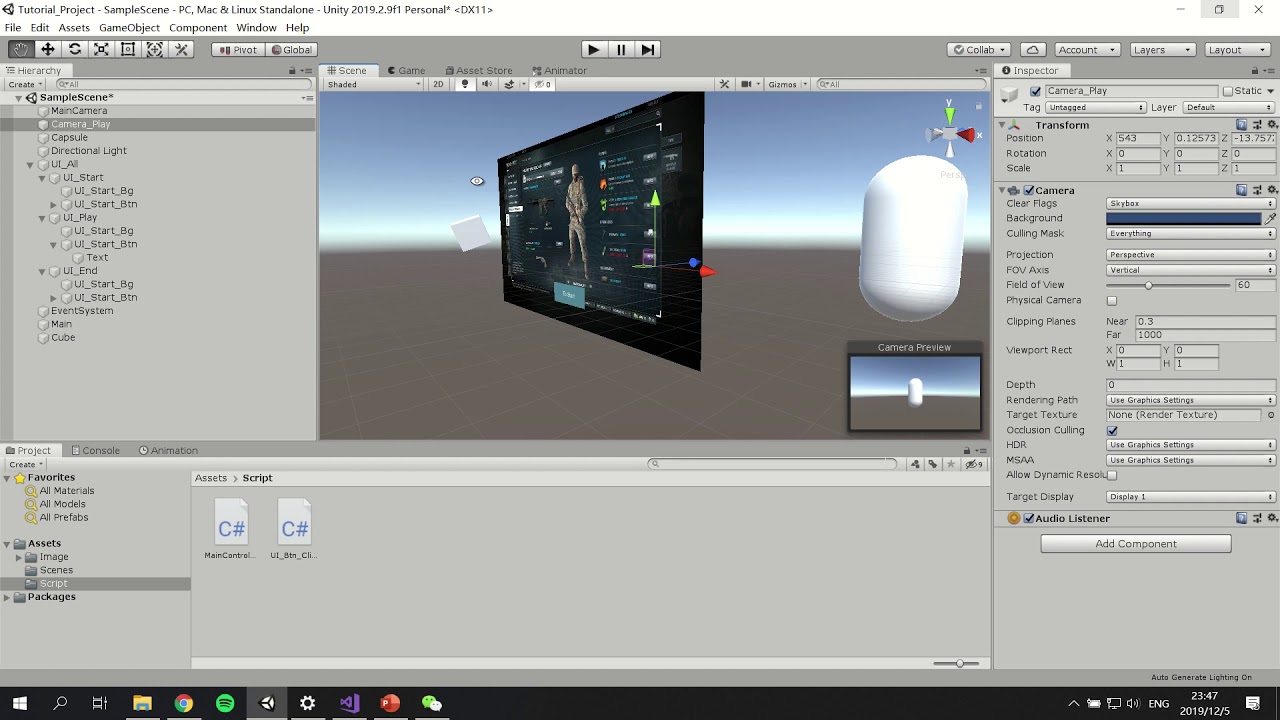Viewport: 1280px width, 720px height.
Task: Start Play mode
Action: coord(594,49)
